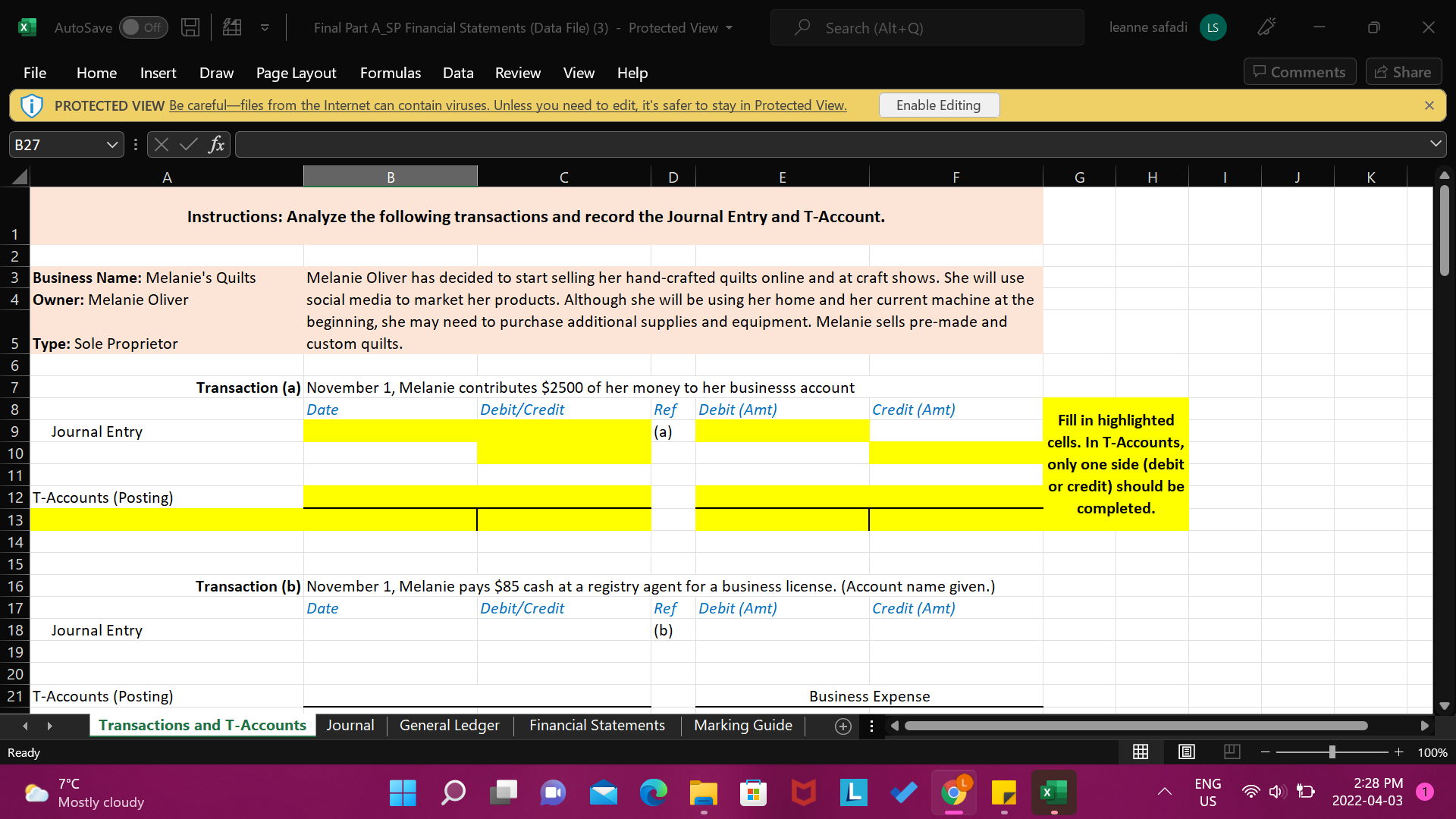Click the Enter checkmark icon on formula bar
This screenshot has height=819, width=1456.
click(188, 144)
